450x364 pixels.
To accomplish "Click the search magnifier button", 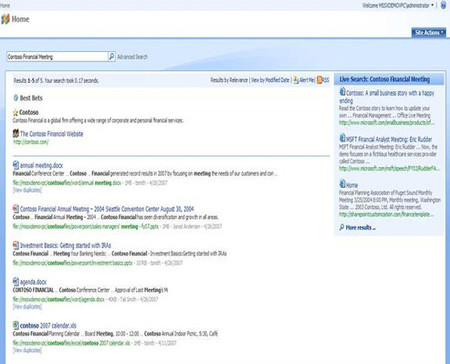I will point(112,56).
